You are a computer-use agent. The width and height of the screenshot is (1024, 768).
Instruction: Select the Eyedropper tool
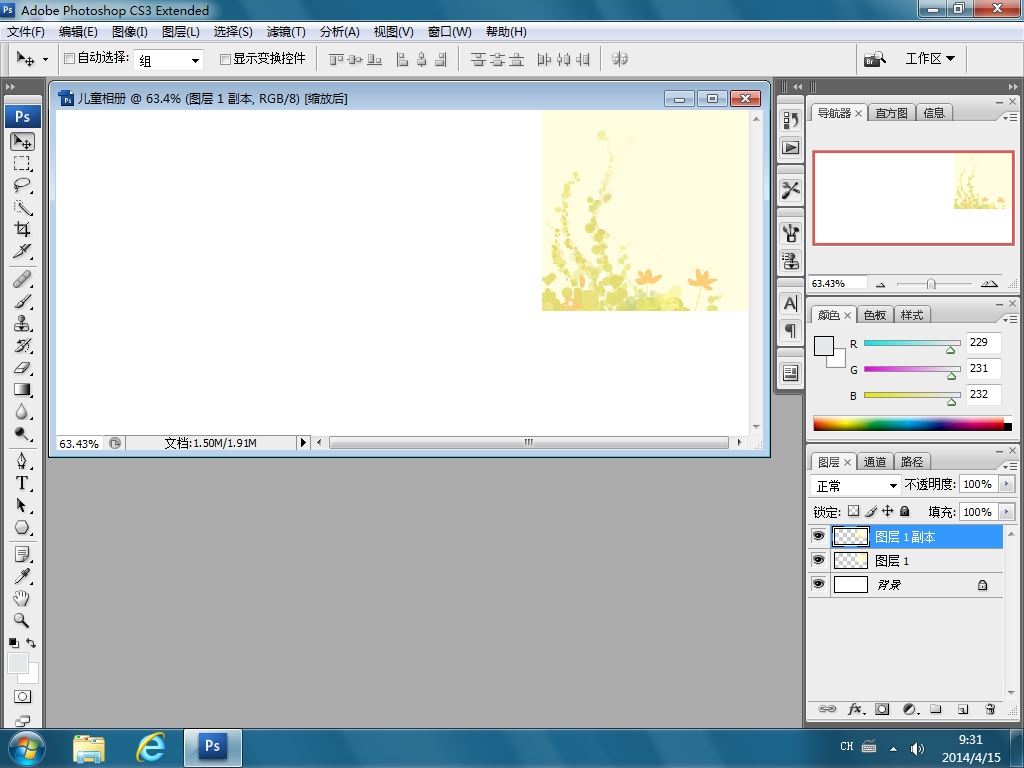click(23, 577)
